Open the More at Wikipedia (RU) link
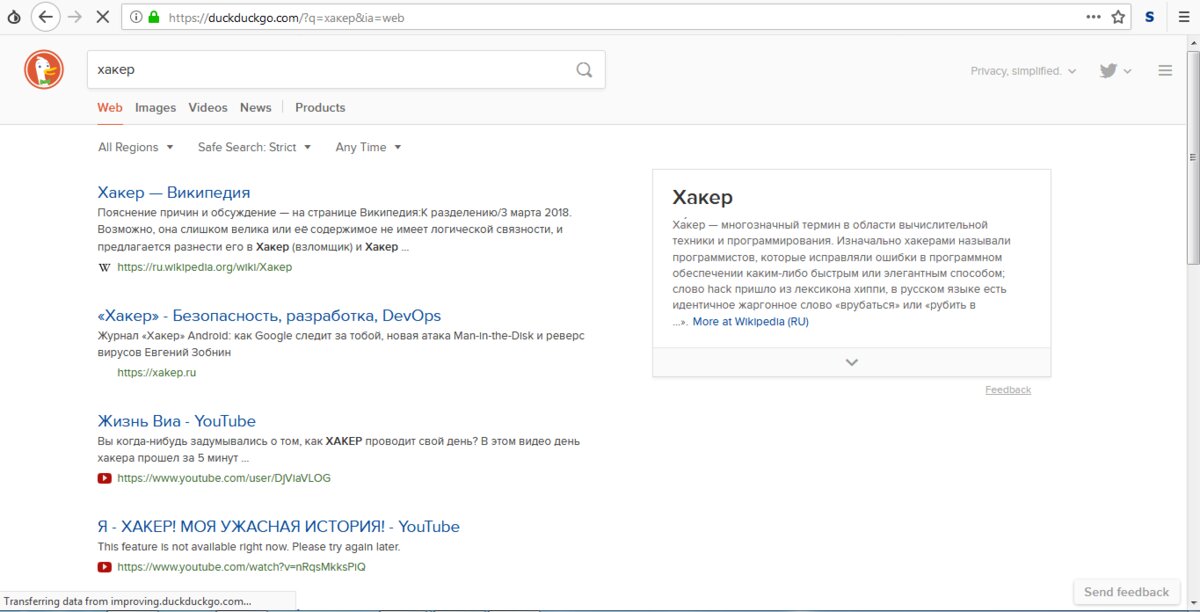Viewport: 1200px width, 612px height. tap(751, 321)
